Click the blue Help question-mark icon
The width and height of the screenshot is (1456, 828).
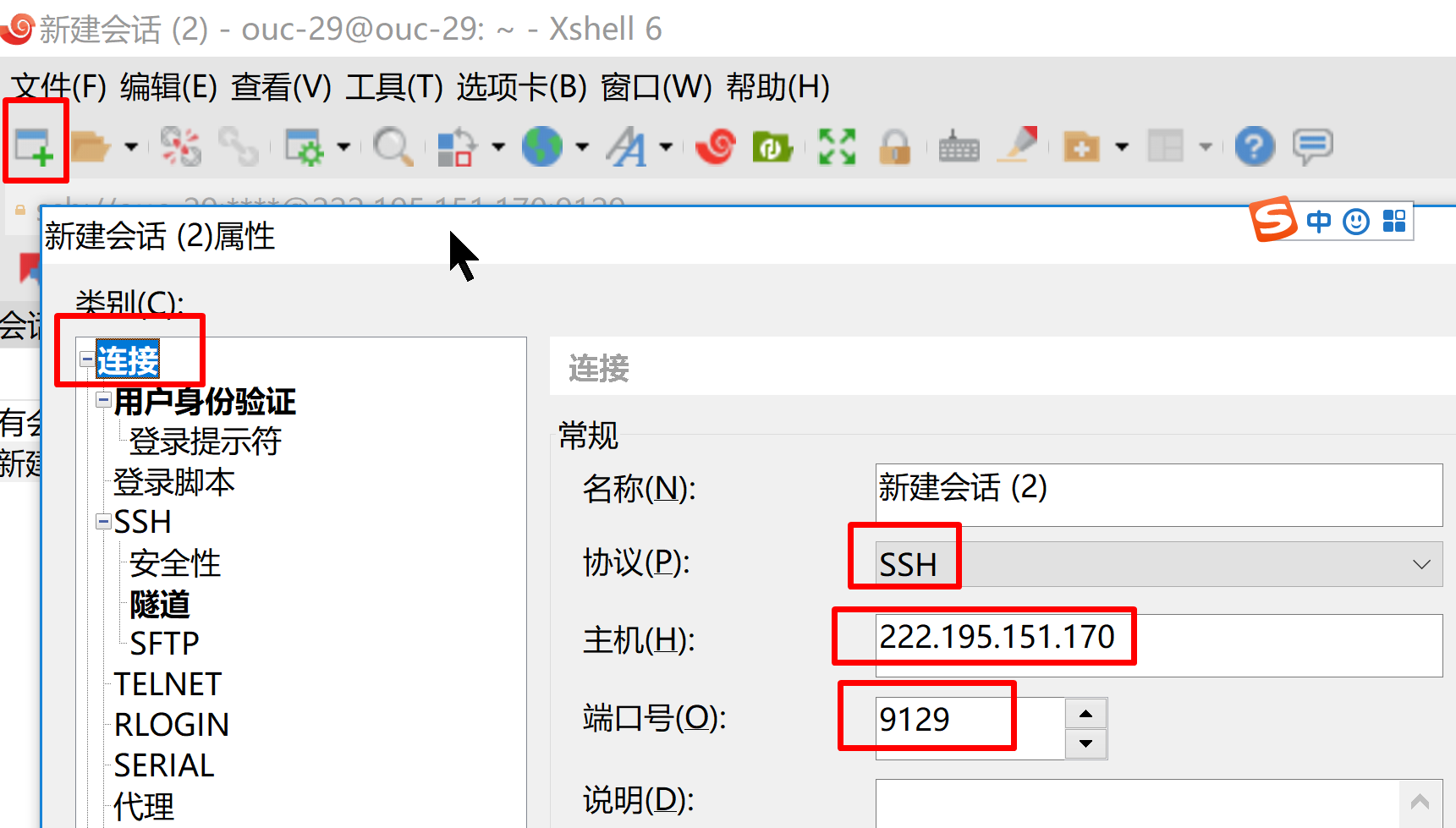coord(1255,146)
